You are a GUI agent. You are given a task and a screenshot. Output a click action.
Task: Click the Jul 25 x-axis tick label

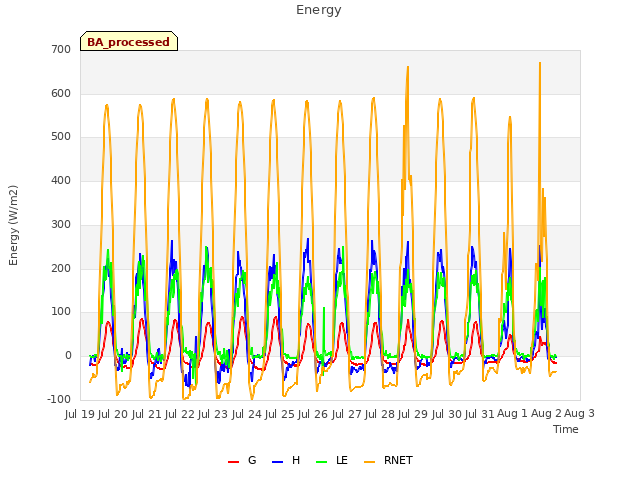(x=280, y=414)
